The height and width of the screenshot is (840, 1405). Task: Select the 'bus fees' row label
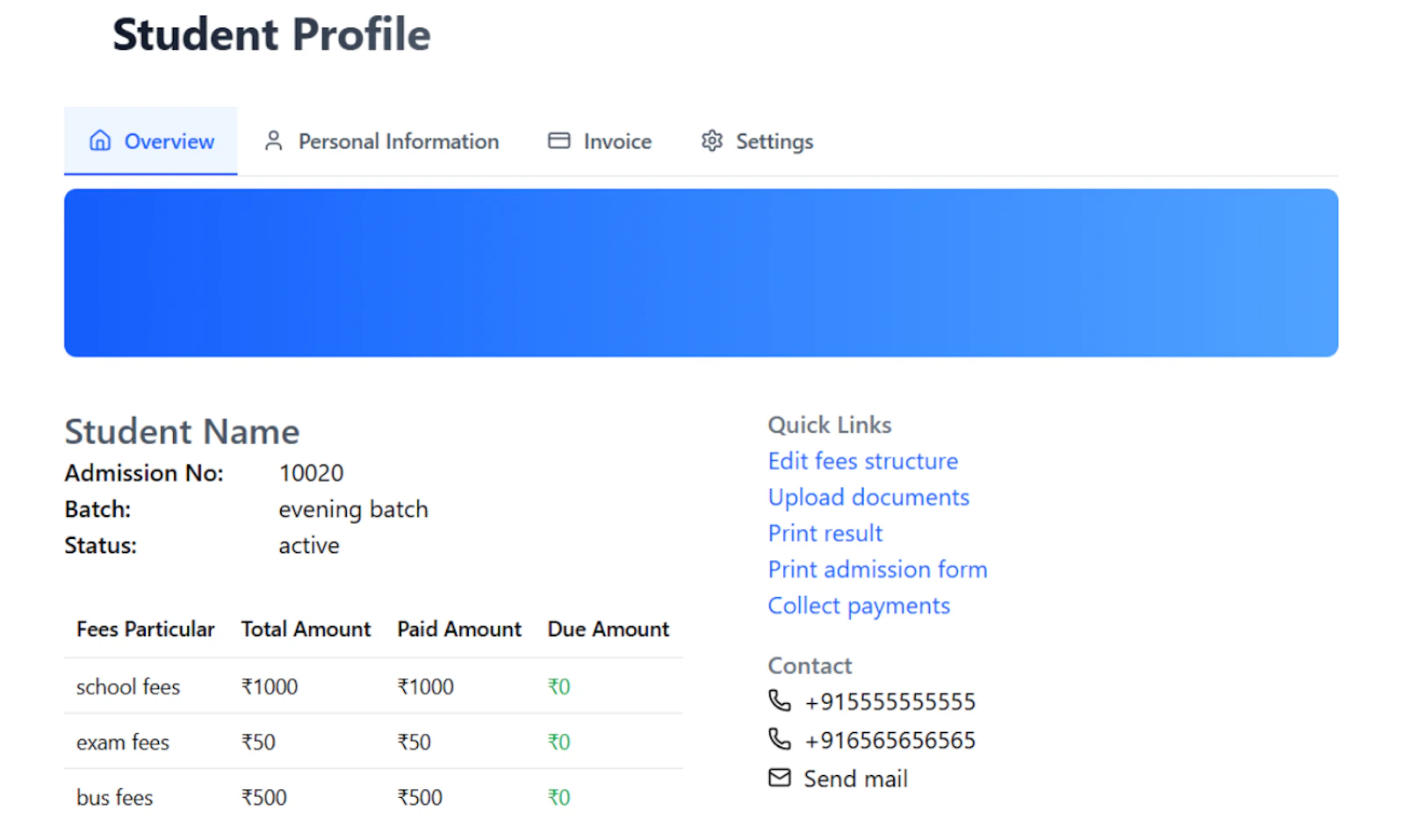click(x=114, y=797)
